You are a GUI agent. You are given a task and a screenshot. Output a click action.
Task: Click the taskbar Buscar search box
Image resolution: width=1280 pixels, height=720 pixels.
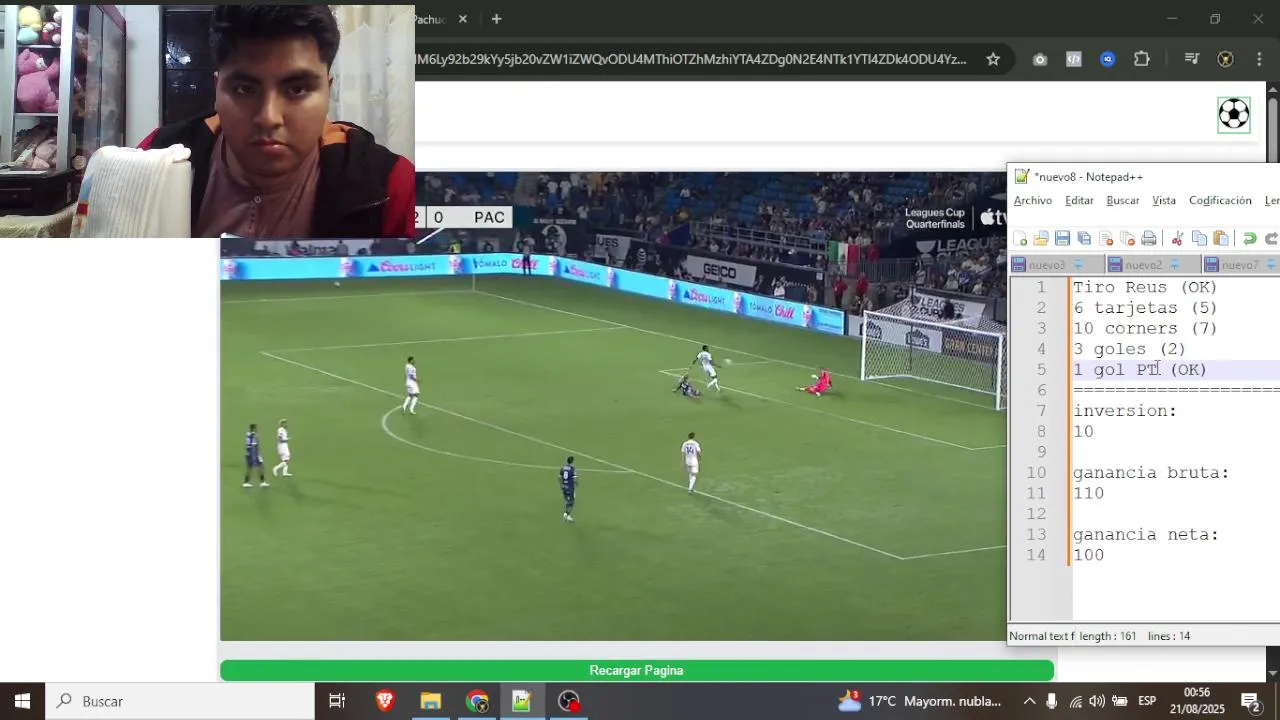[x=180, y=701]
